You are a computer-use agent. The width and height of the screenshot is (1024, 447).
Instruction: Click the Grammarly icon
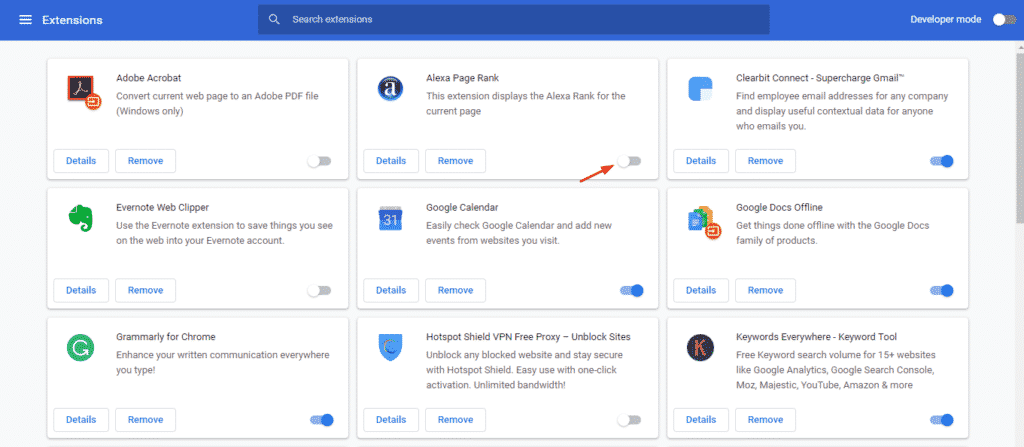(x=80, y=348)
